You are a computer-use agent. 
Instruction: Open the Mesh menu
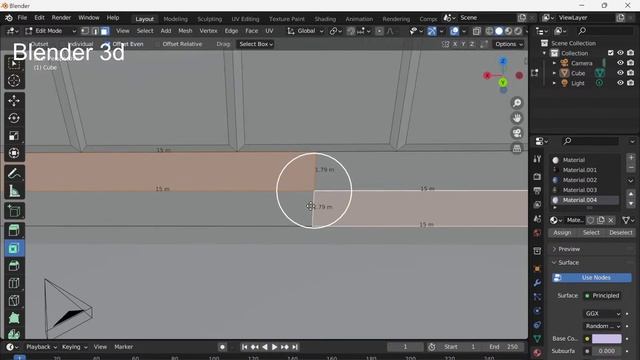click(x=185, y=31)
